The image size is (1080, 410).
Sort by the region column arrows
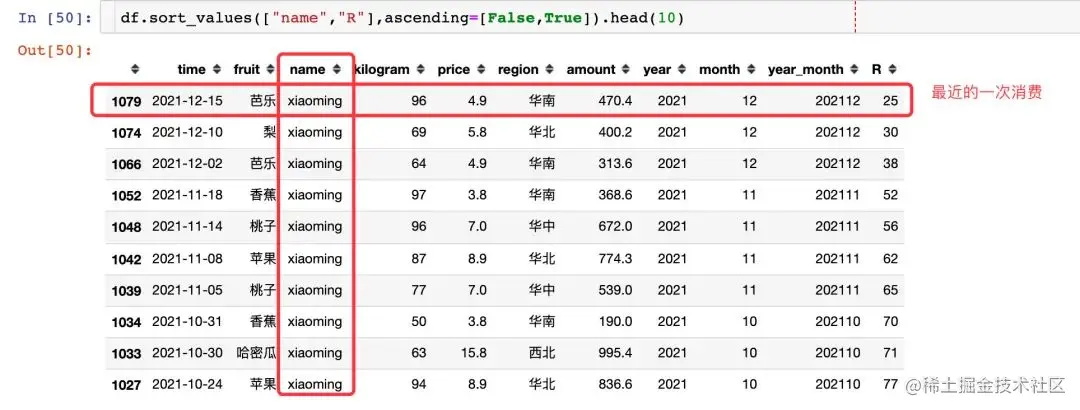point(550,70)
